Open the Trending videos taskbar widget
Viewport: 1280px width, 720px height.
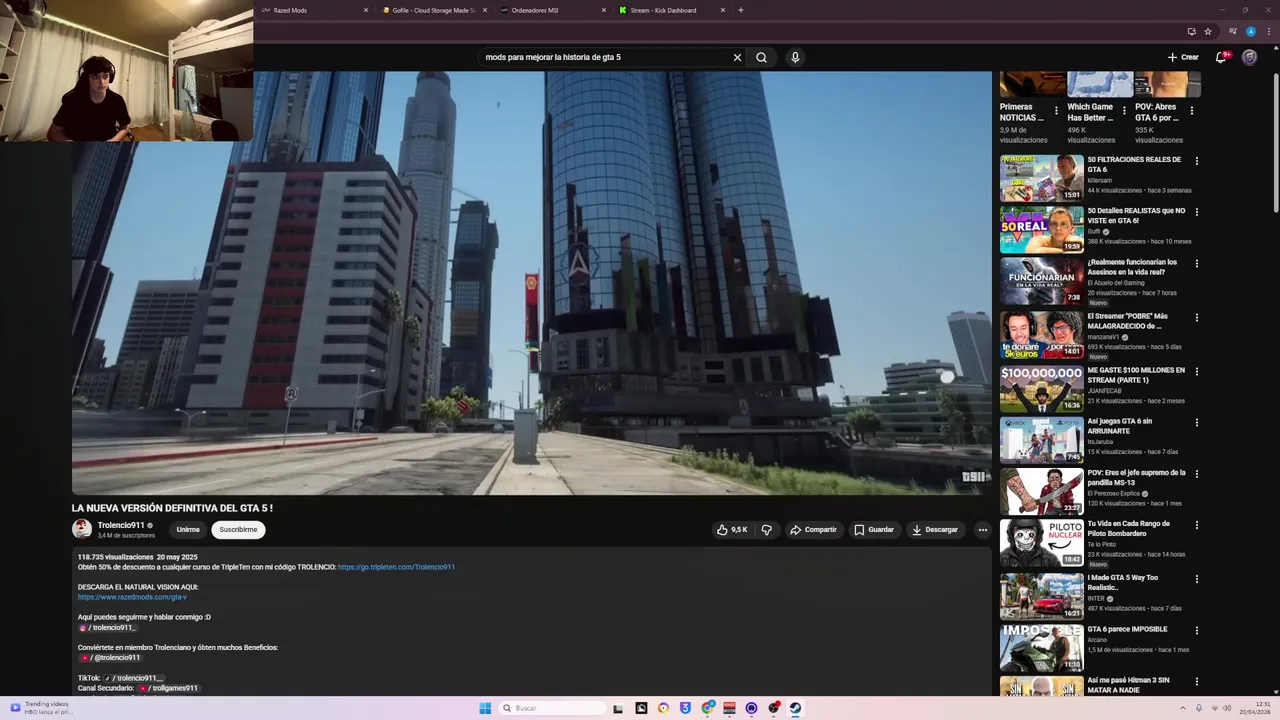point(40,708)
